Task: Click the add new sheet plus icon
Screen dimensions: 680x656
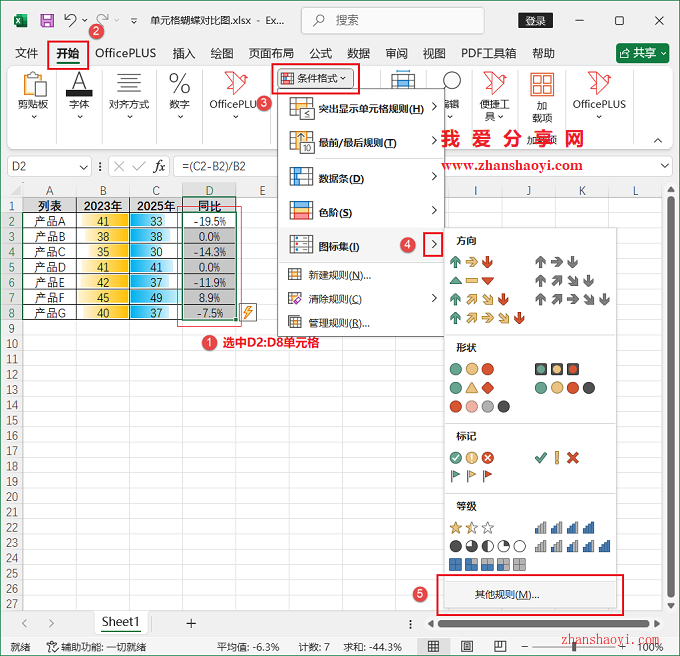Action: click(191, 623)
